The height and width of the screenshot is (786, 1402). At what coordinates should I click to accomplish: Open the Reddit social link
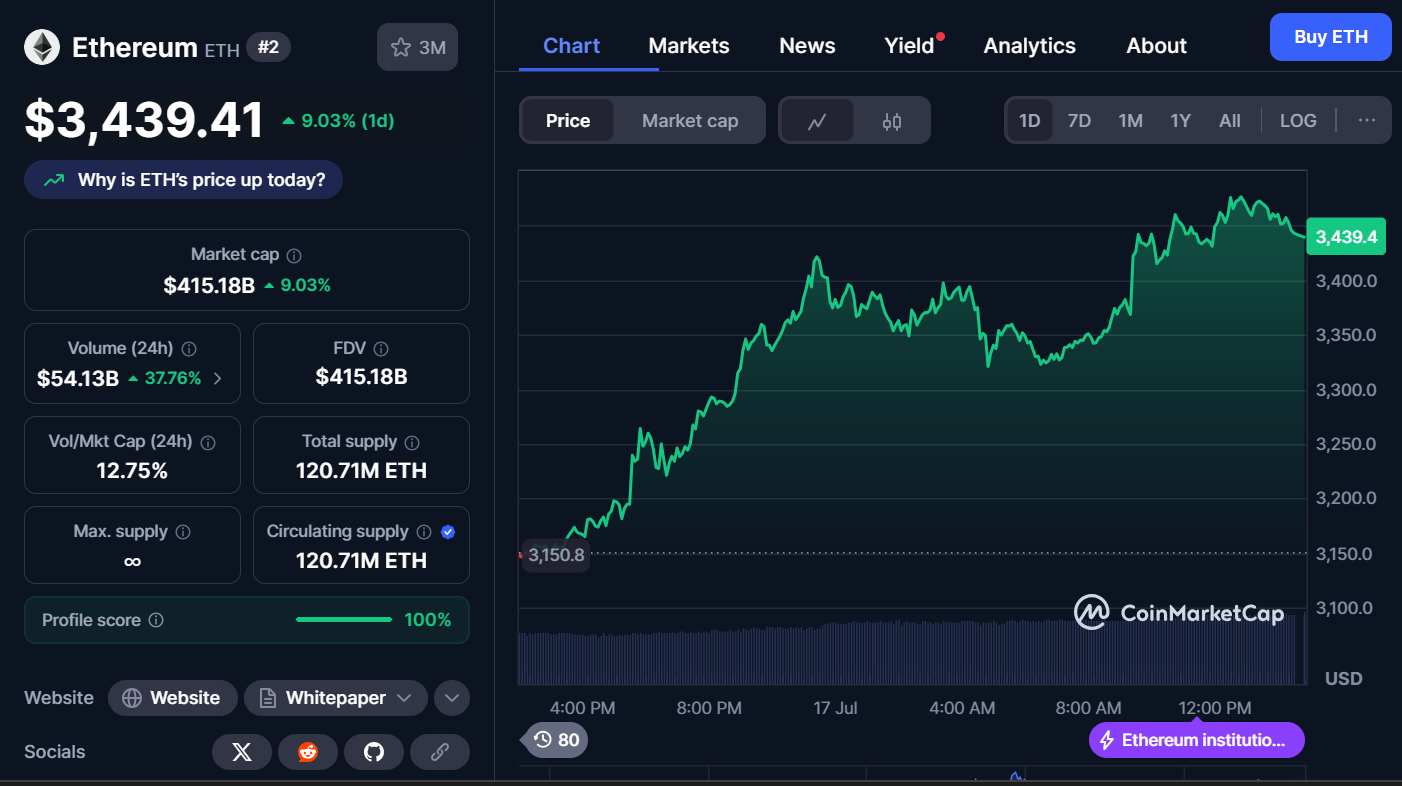(308, 752)
